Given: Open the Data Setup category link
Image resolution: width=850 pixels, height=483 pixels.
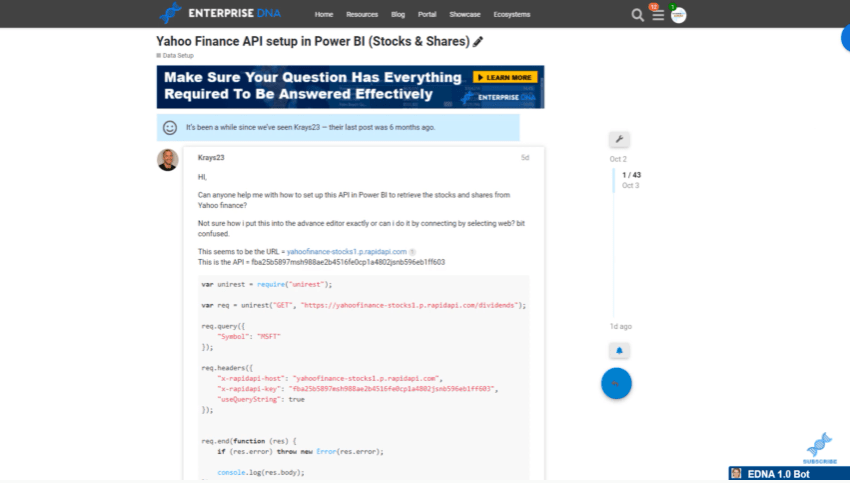Looking at the screenshot, I should [177, 56].
